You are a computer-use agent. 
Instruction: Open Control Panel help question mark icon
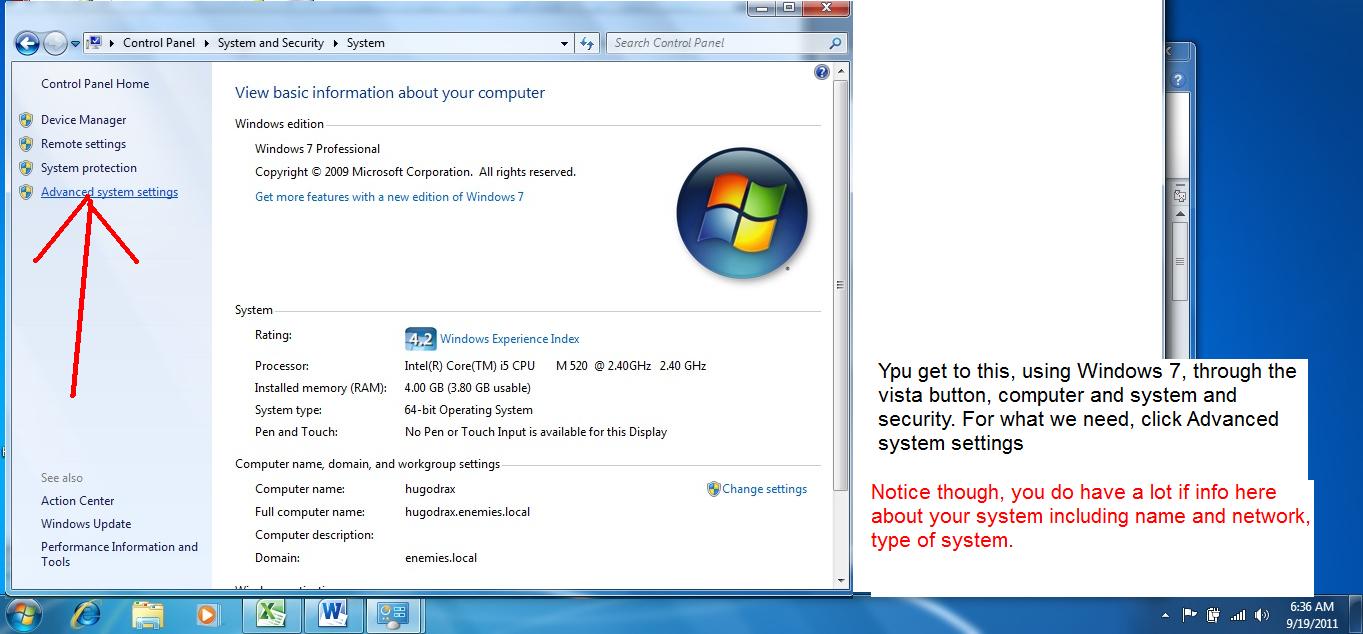tap(822, 72)
